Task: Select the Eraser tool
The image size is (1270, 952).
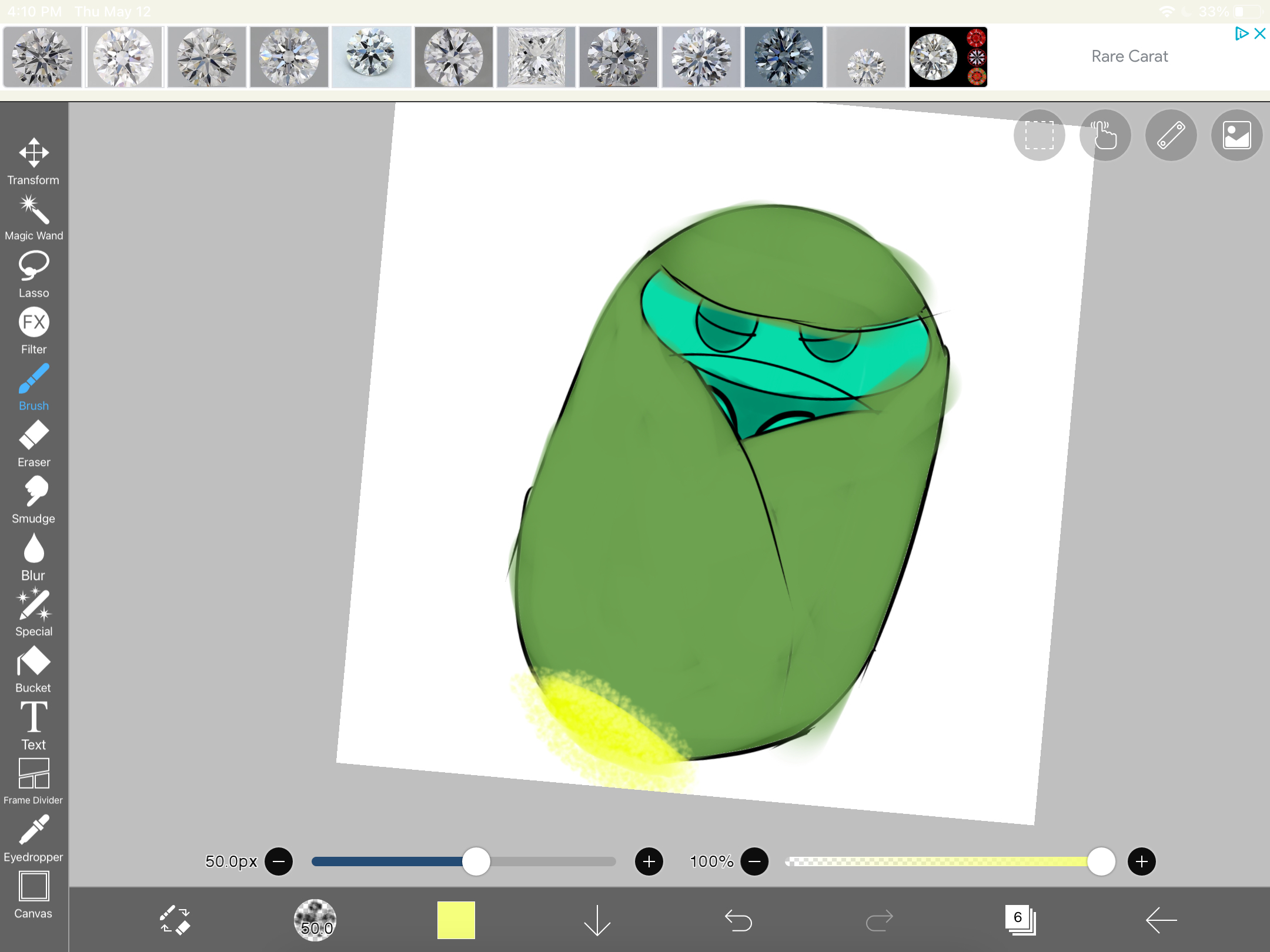Action: coord(34,444)
